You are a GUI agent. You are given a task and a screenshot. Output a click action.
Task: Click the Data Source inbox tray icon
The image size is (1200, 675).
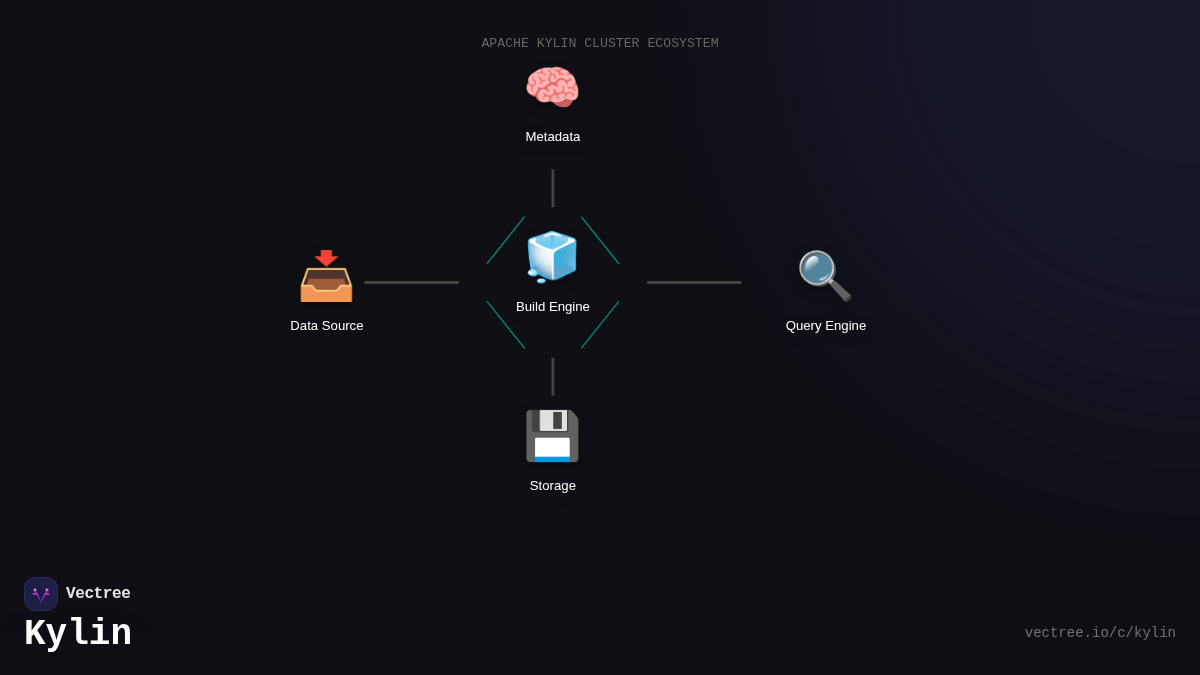tap(326, 276)
